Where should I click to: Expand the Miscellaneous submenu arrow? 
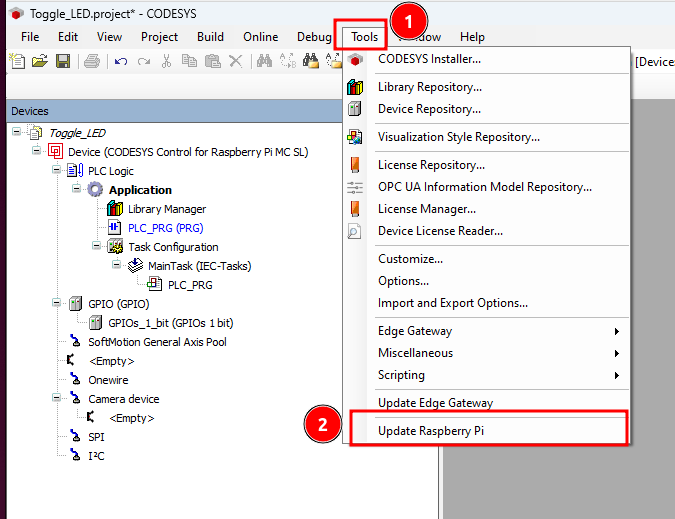point(617,353)
